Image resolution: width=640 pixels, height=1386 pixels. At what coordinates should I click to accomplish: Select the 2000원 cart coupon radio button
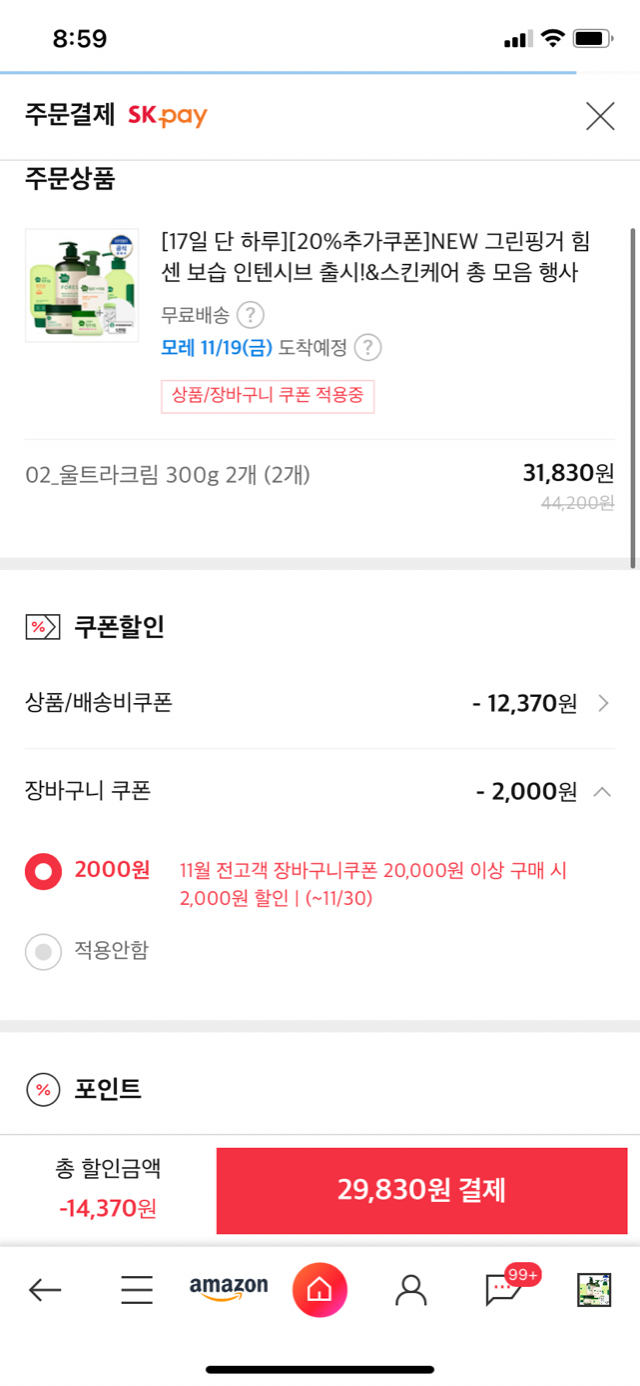[43, 871]
